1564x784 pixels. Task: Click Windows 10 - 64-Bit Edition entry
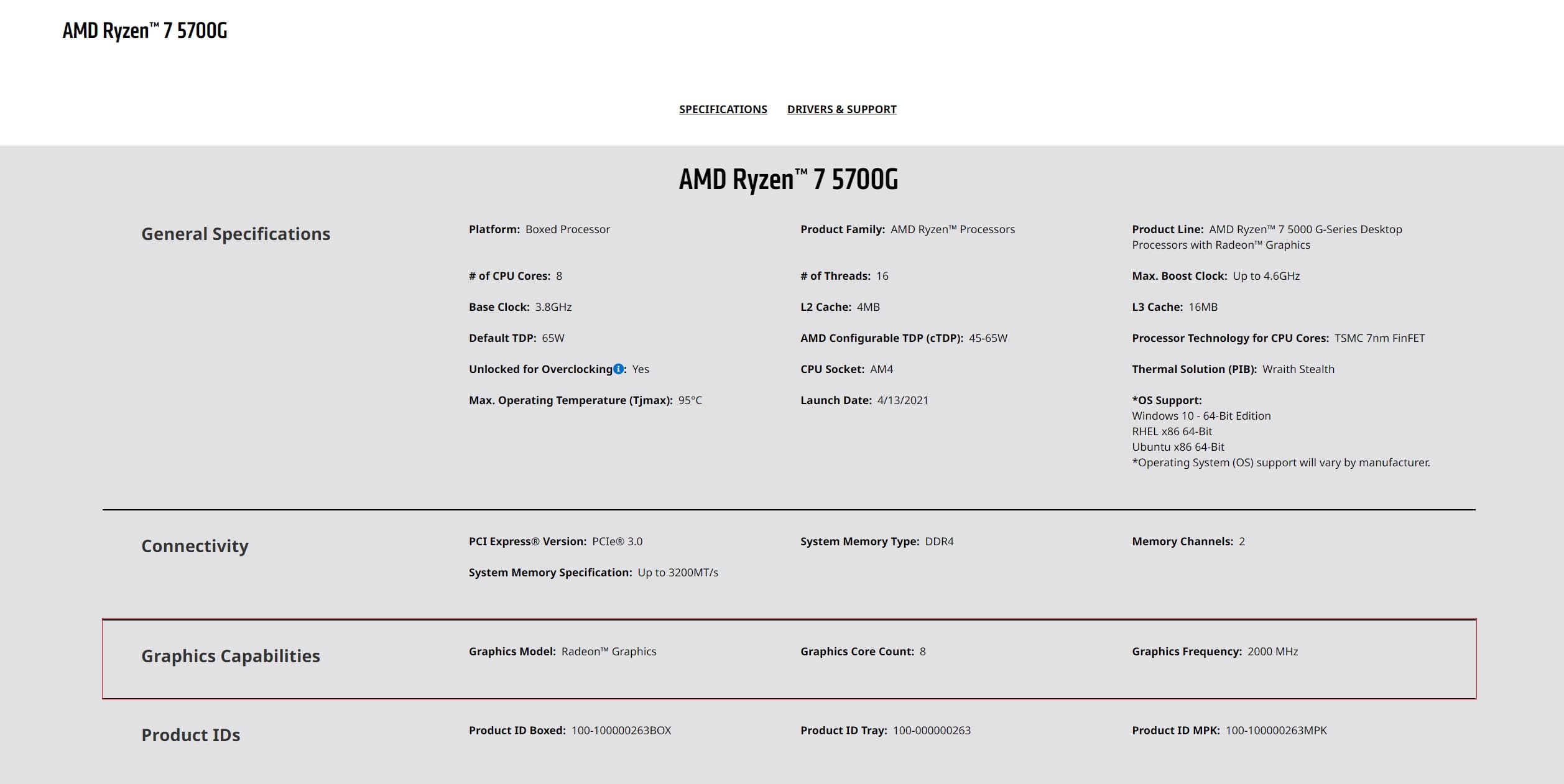click(x=1201, y=416)
